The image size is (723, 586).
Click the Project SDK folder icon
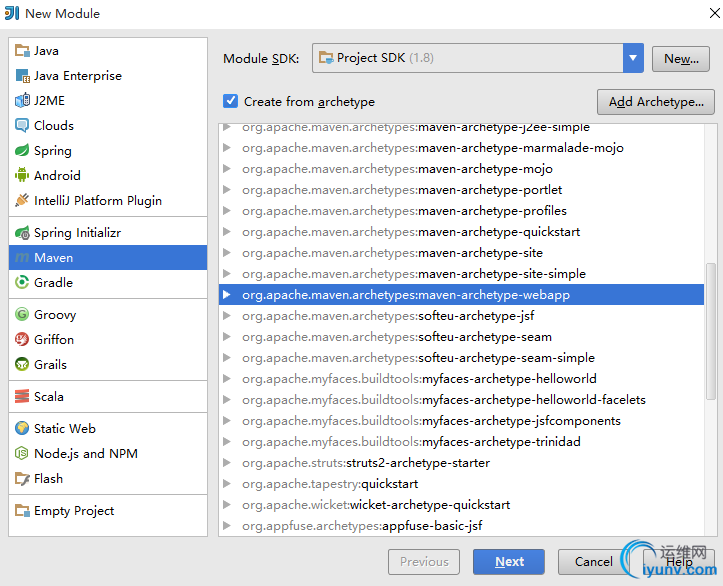326,58
